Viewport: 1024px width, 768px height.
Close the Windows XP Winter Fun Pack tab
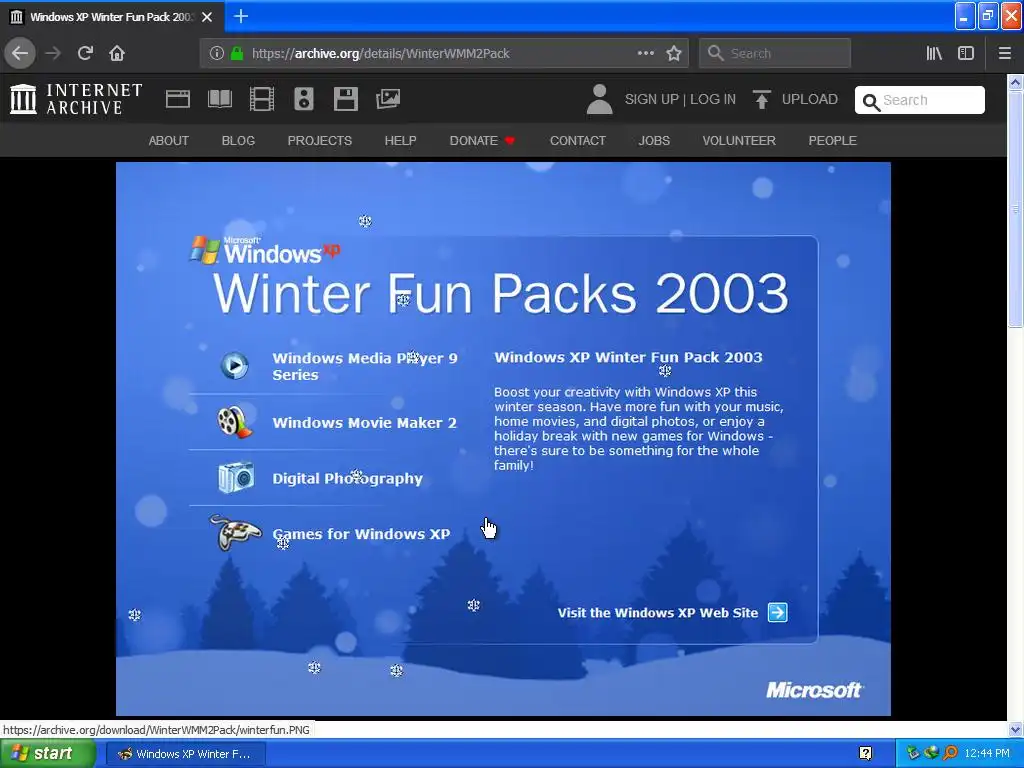pos(207,17)
